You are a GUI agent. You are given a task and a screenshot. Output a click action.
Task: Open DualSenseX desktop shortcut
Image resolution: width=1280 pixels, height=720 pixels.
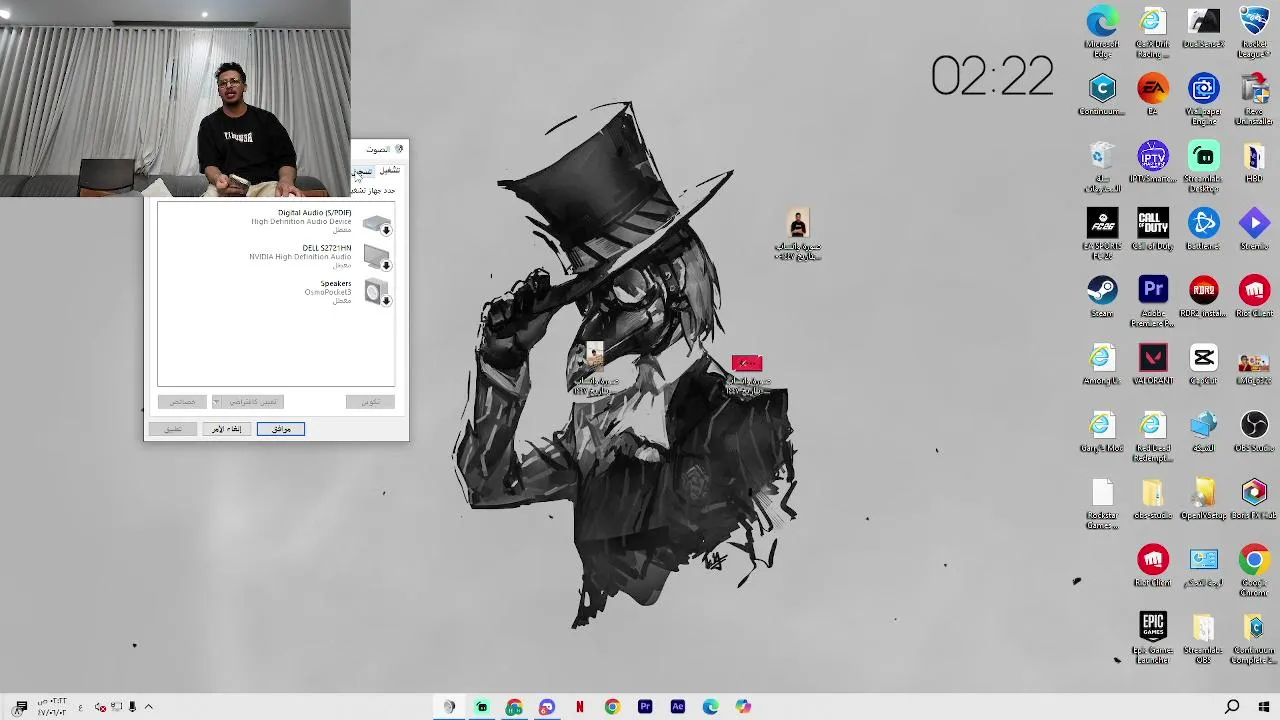click(x=1203, y=28)
